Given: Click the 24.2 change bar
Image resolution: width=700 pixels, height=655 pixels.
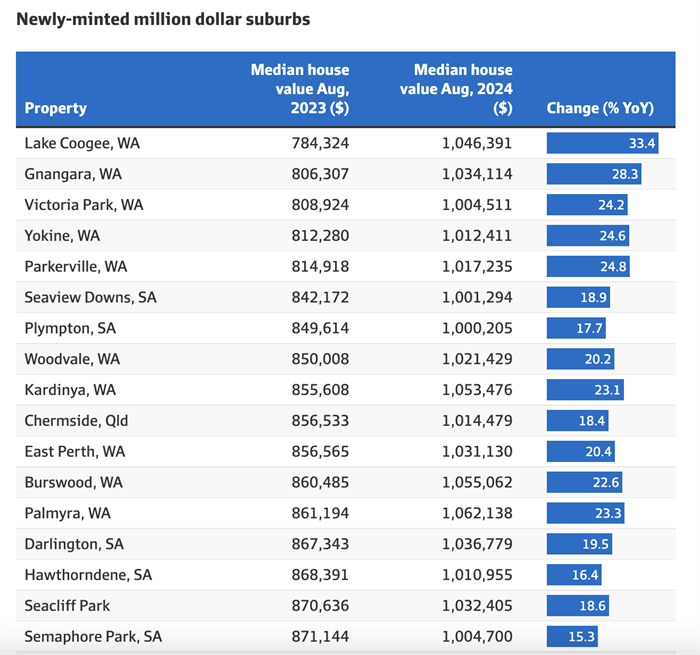Looking at the screenshot, I should tap(587, 205).
